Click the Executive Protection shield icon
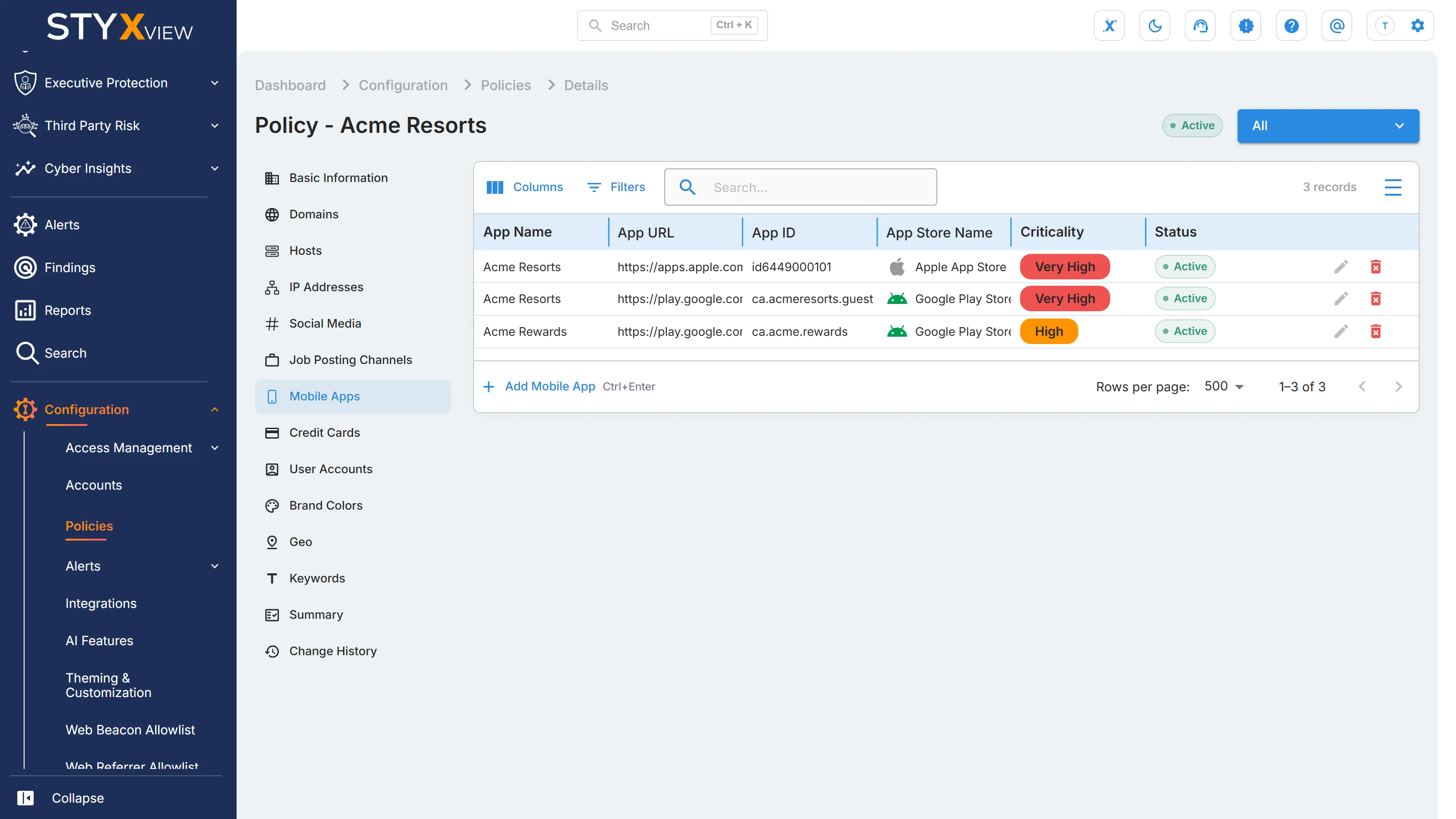 (25, 82)
